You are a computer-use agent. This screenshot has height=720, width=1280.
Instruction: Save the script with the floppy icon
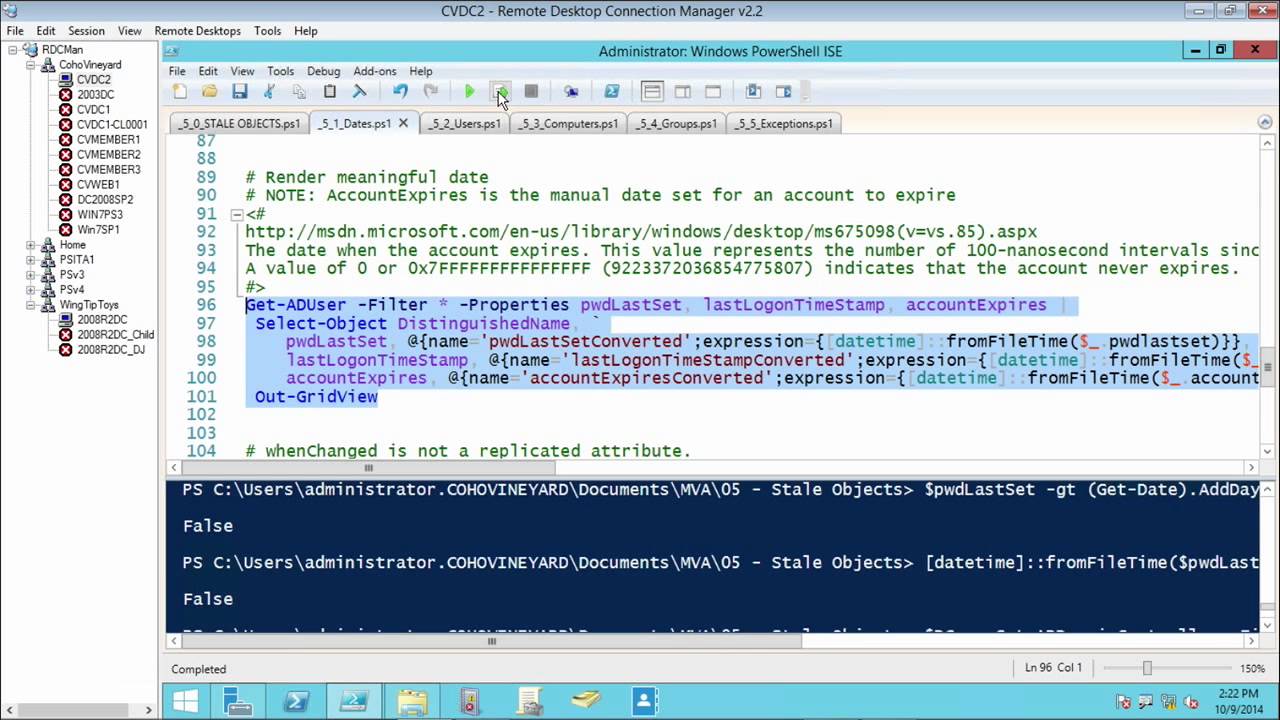click(240, 92)
